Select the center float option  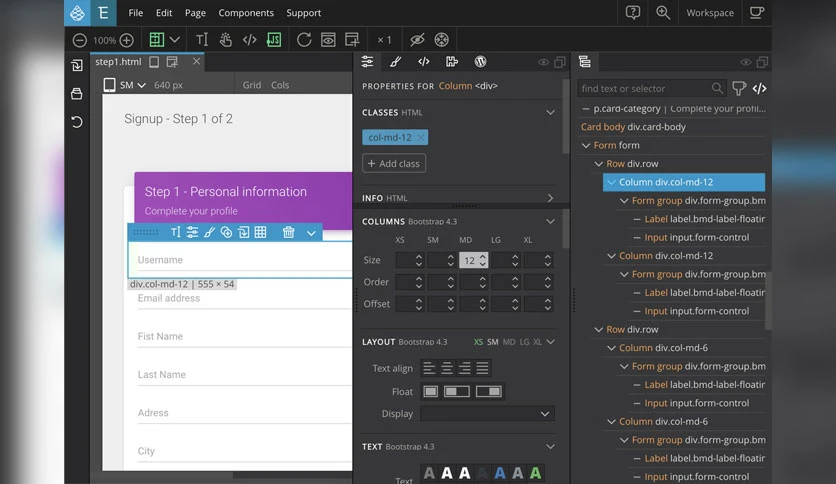[457, 392]
